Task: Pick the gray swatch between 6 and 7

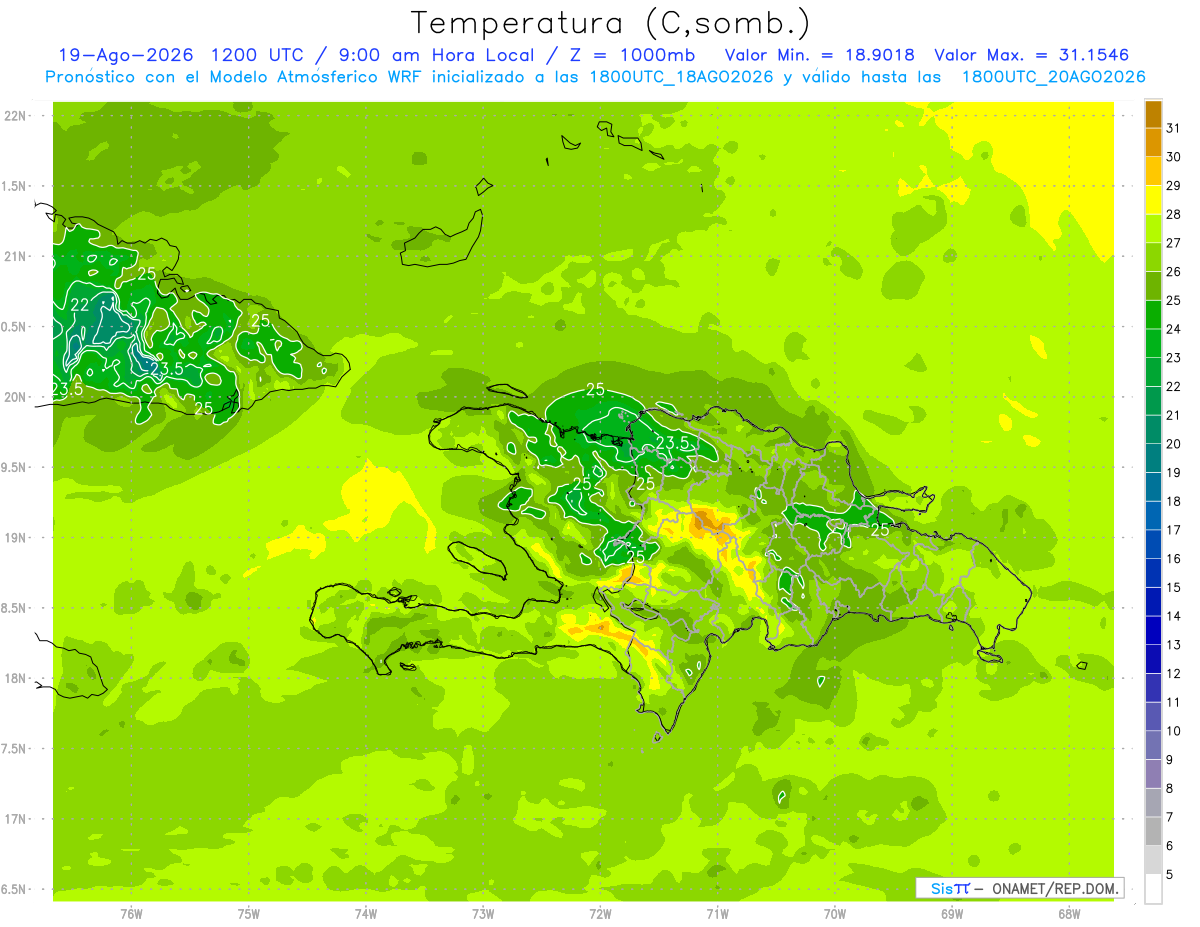Action: (1153, 831)
